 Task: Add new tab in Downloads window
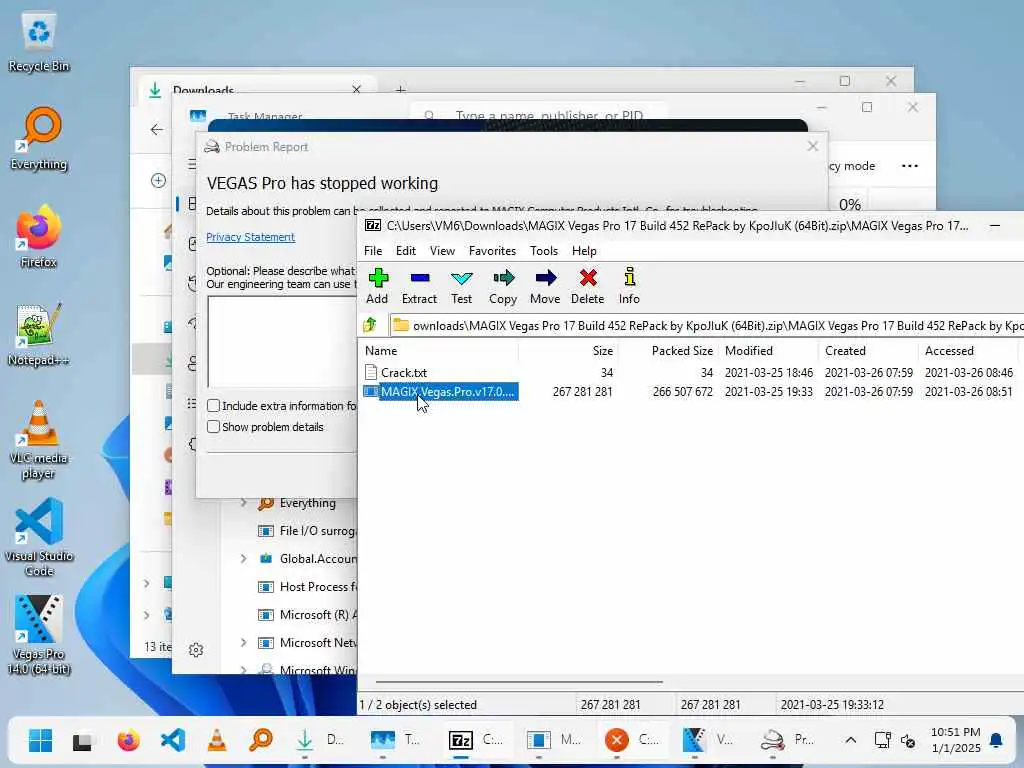click(x=400, y=89)
